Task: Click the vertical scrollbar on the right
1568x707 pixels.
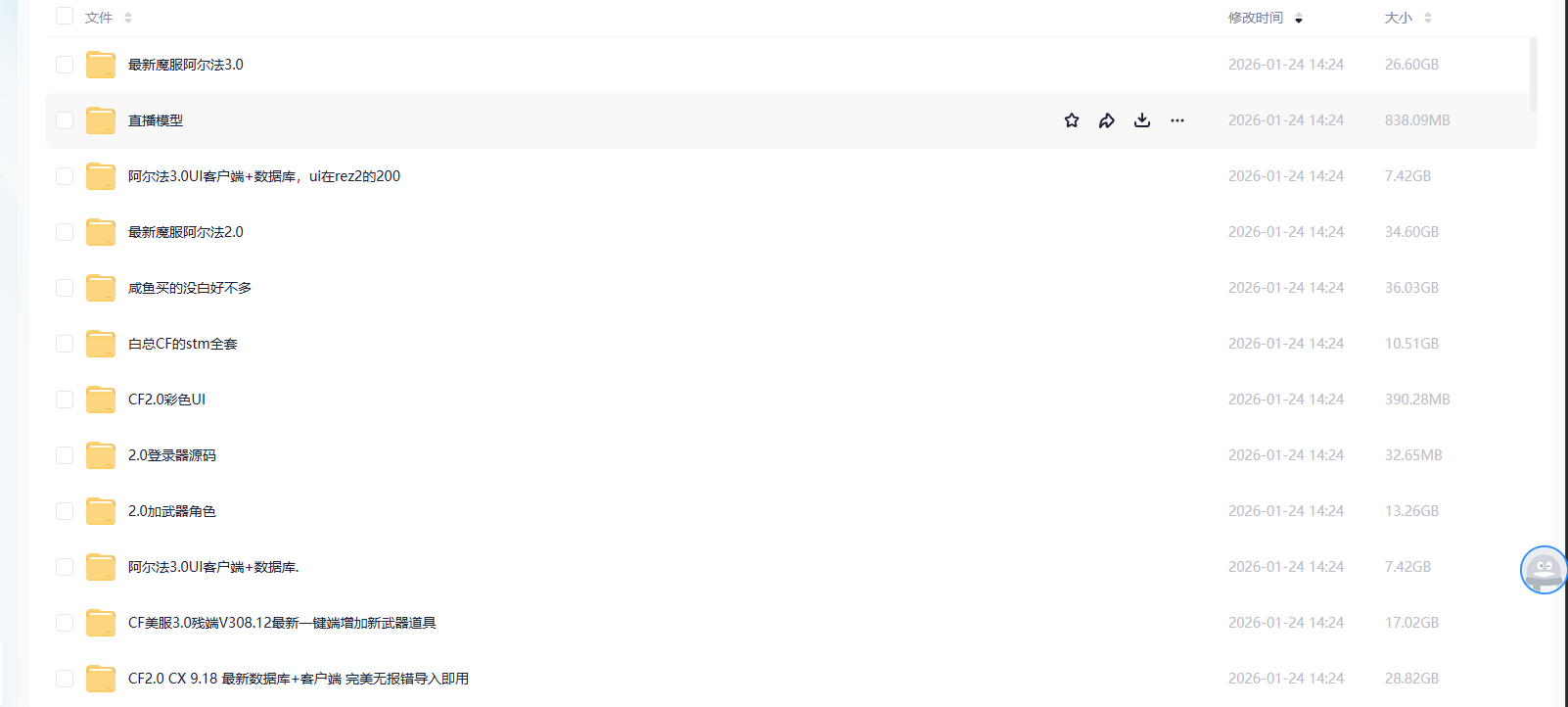Action: click(x=1533, y=74)
